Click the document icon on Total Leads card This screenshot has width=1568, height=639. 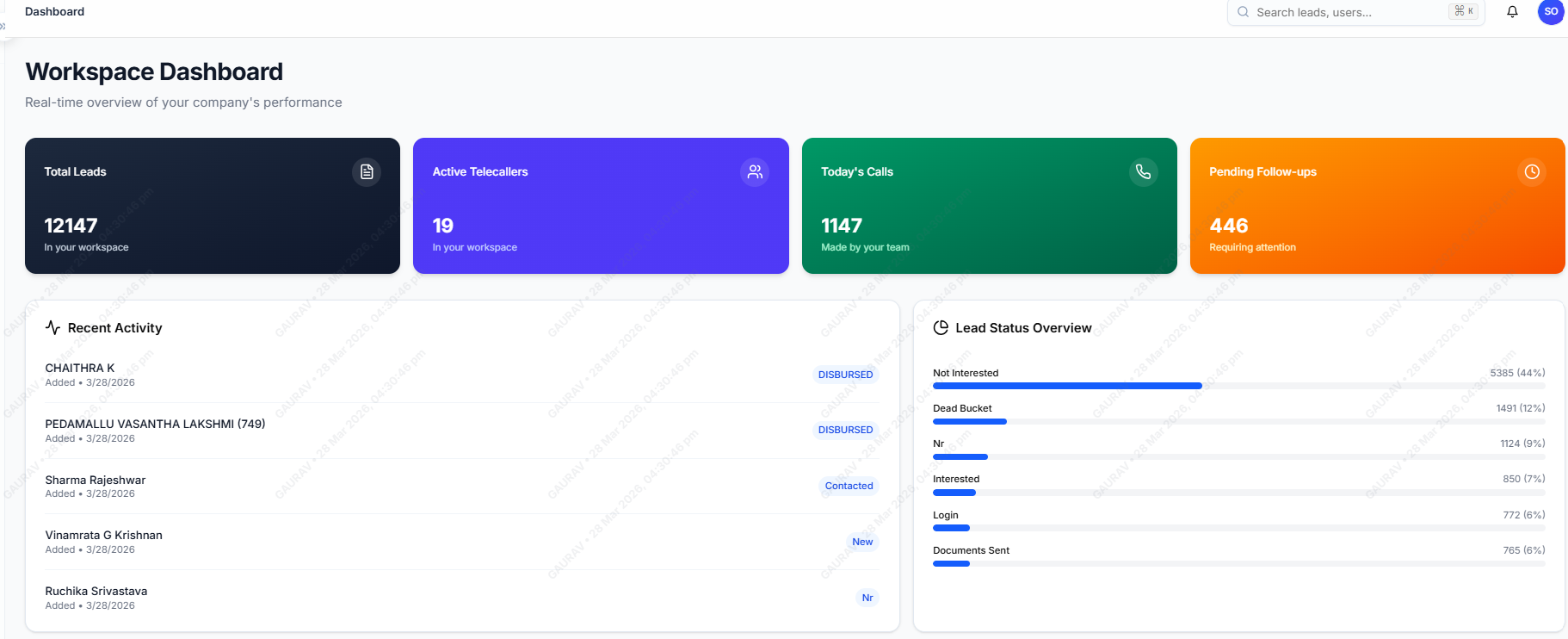tap(367, 172)
